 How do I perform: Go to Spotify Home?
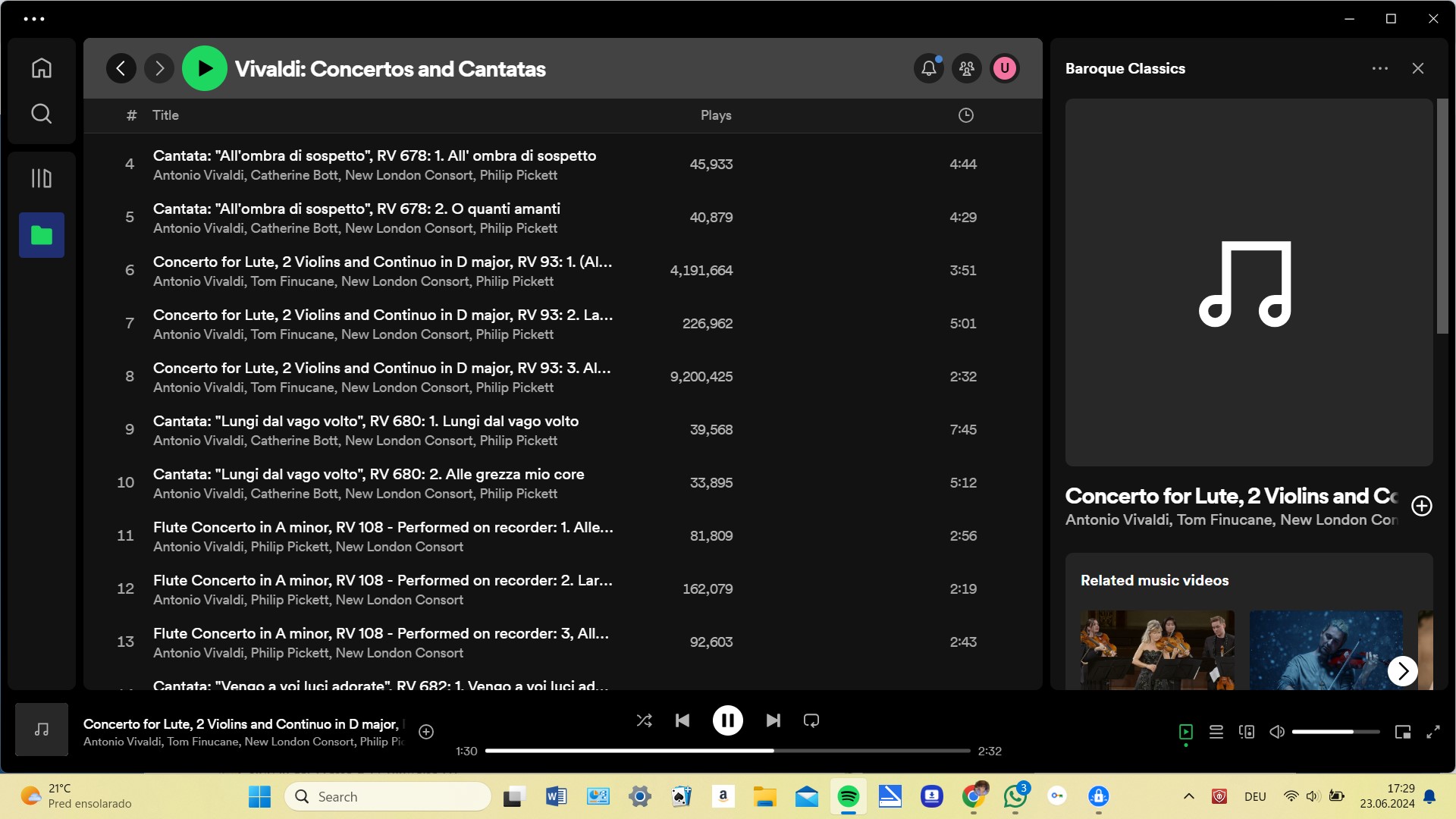pyautogui.click(x=42, y=68)
